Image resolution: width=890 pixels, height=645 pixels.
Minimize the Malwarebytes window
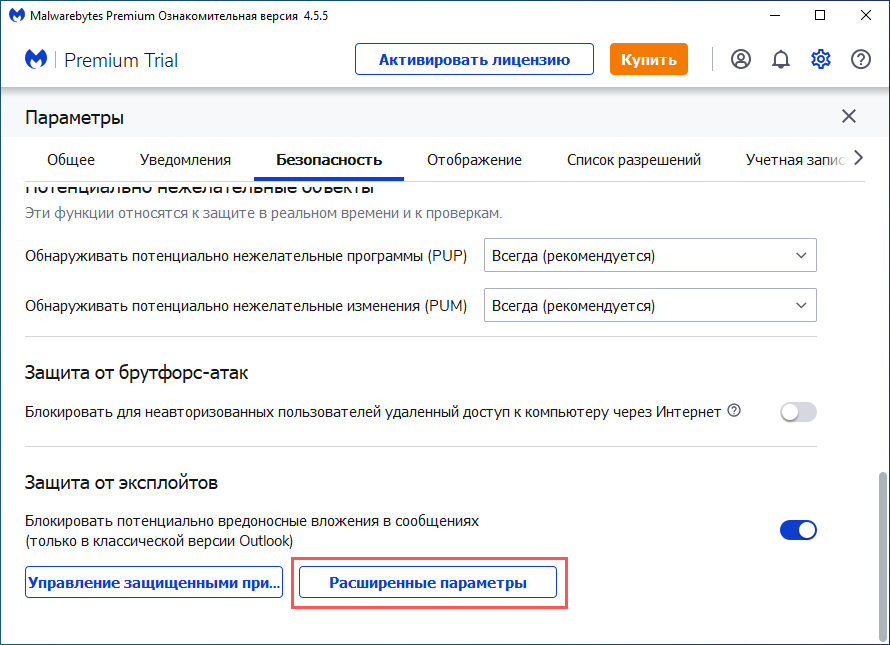[775, 15]
